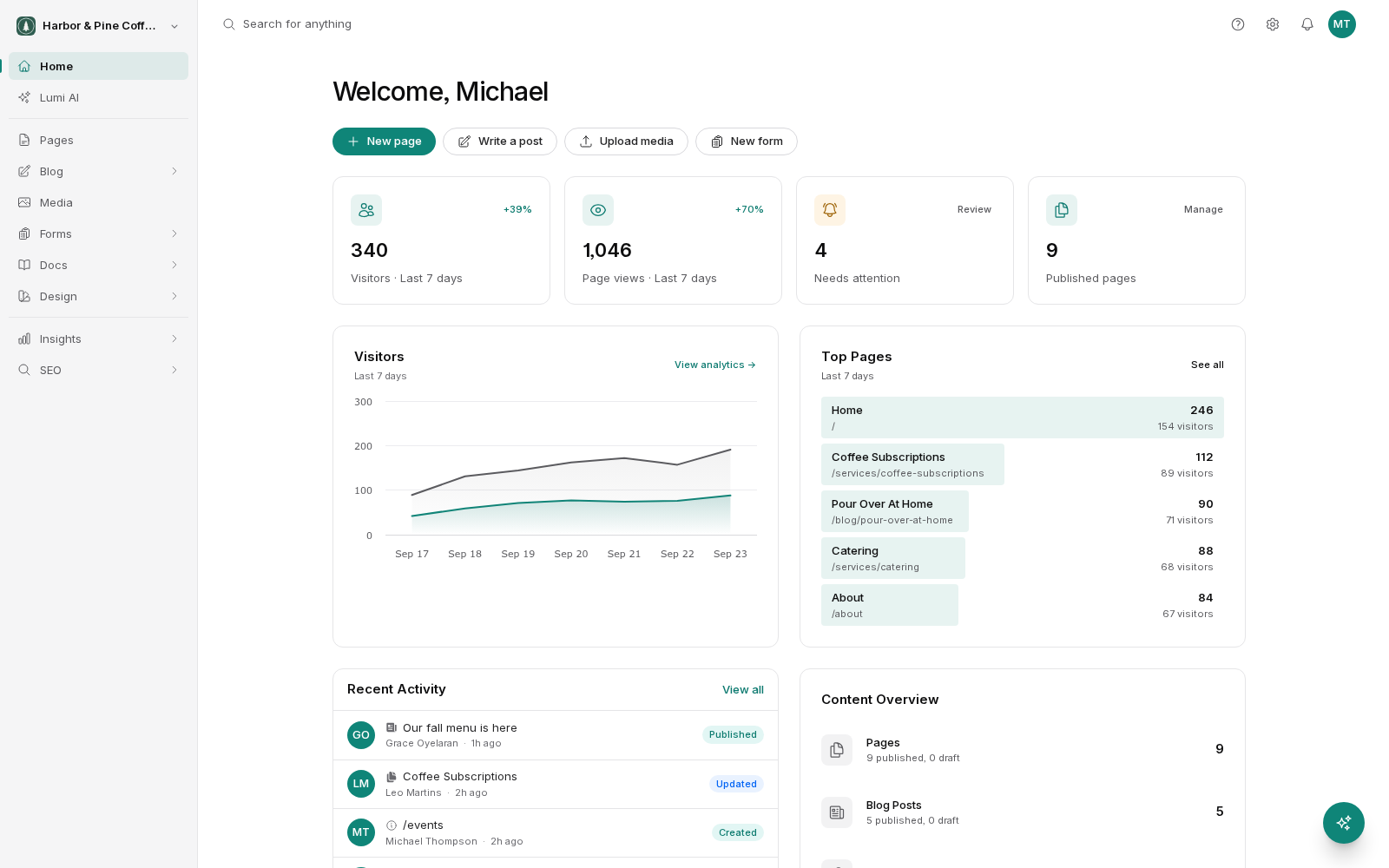Expand the SEO sidebar section
Viewport: 1389px width, 868px height.
point(174,370)
